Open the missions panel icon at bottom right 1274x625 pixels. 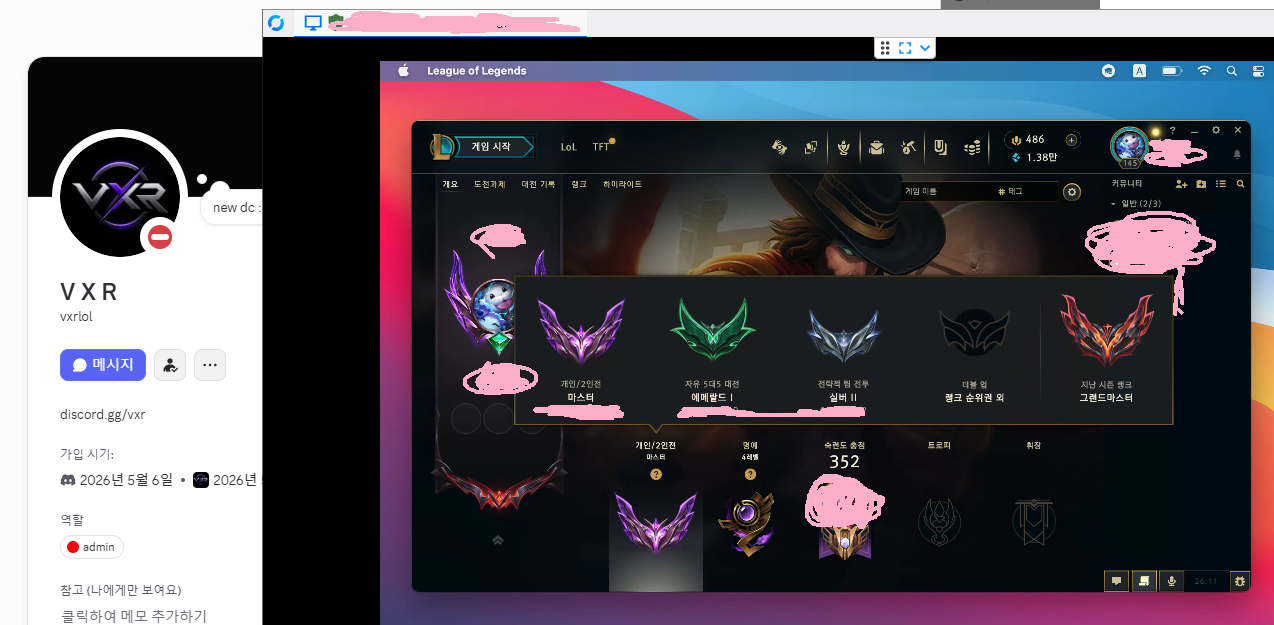pos(1144,580)
